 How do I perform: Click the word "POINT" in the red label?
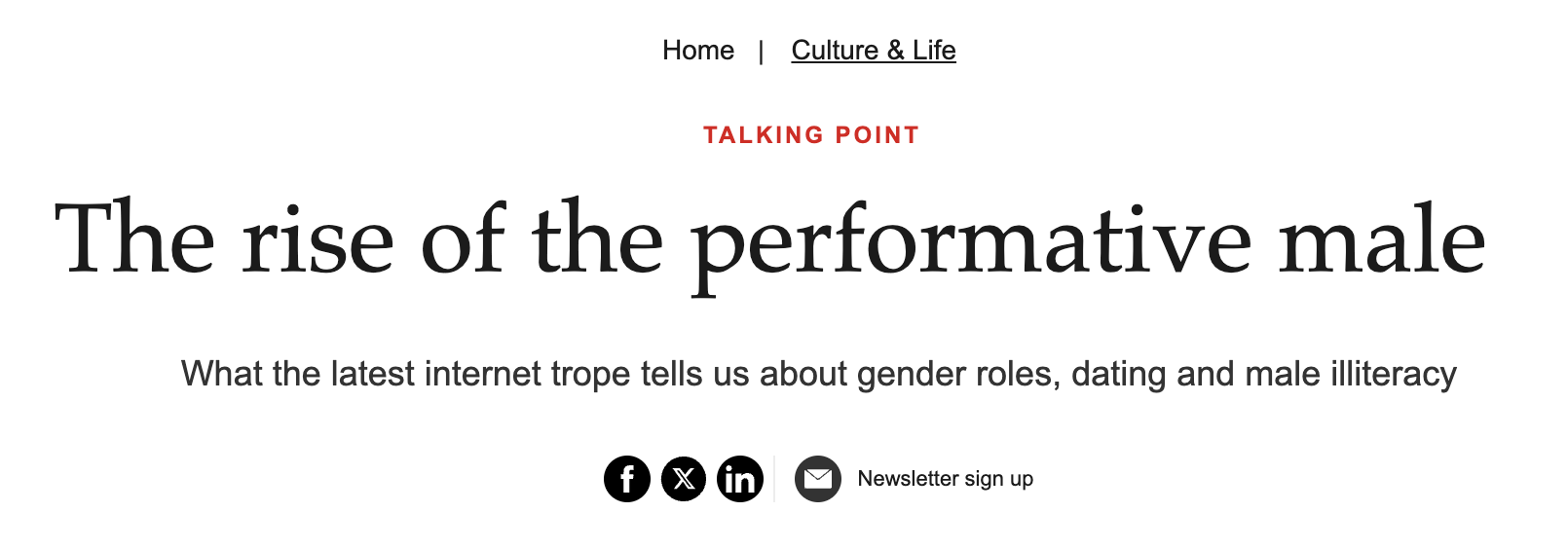(x=877, y=135)
